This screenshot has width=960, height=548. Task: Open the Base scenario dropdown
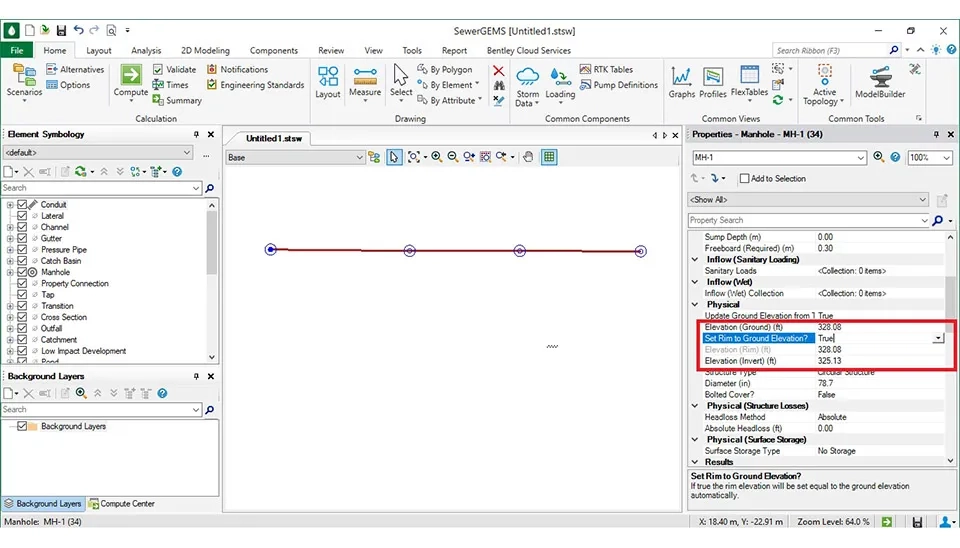pyautogui.click(x=359, y=157)
